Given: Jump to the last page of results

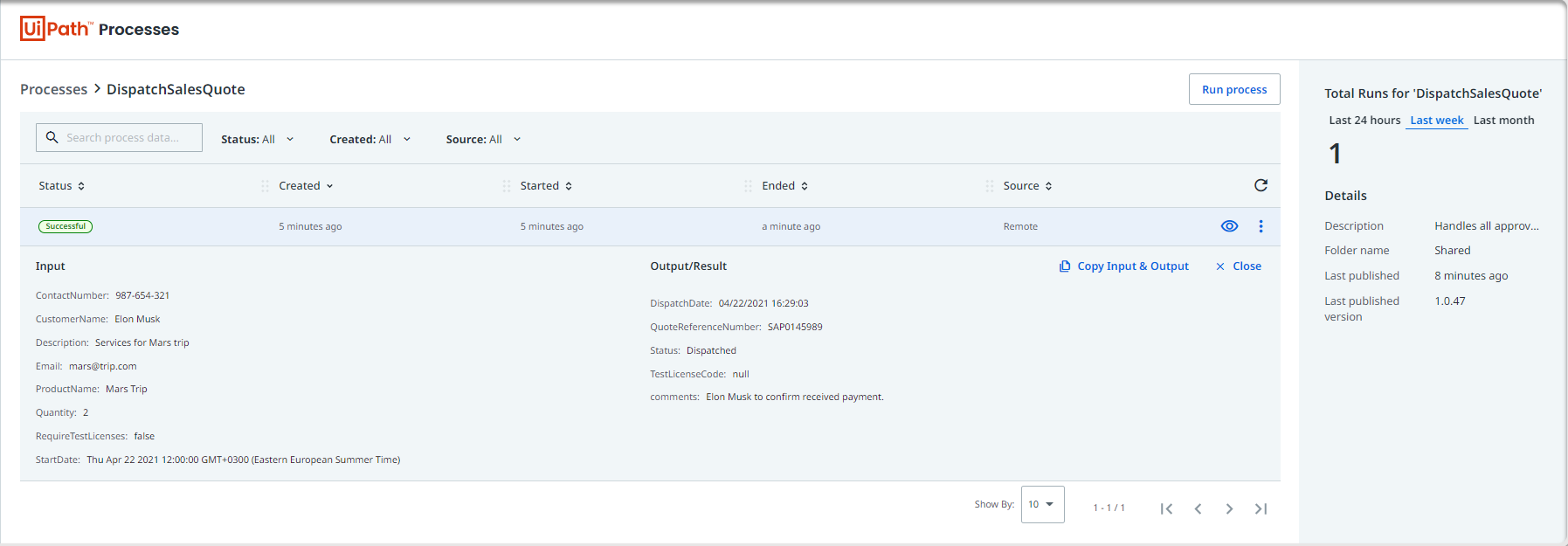Looking at the screenshot, I should point(1261,508).
